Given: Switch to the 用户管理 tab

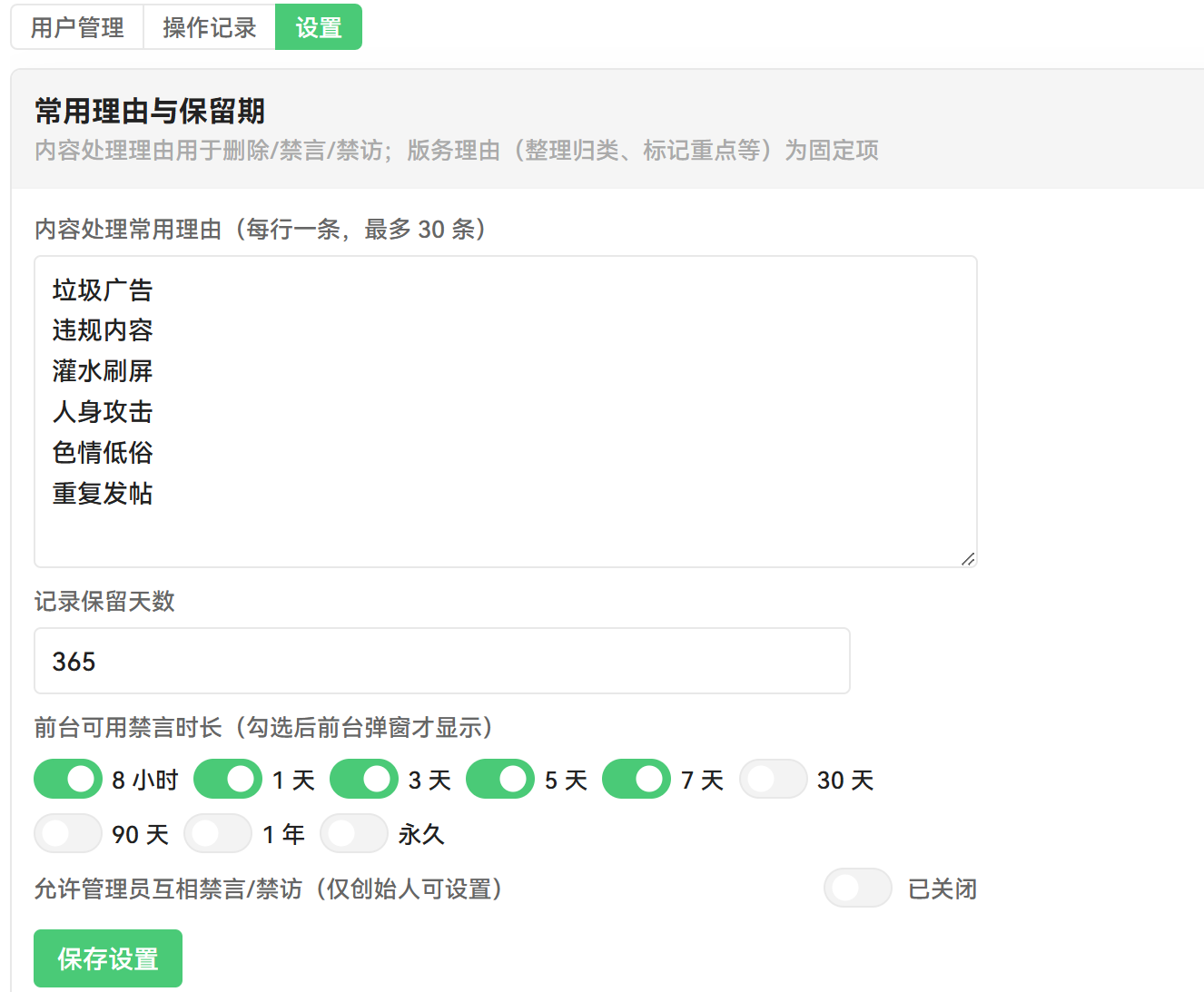Looking at the screenshot, I should tap(77, 27).
